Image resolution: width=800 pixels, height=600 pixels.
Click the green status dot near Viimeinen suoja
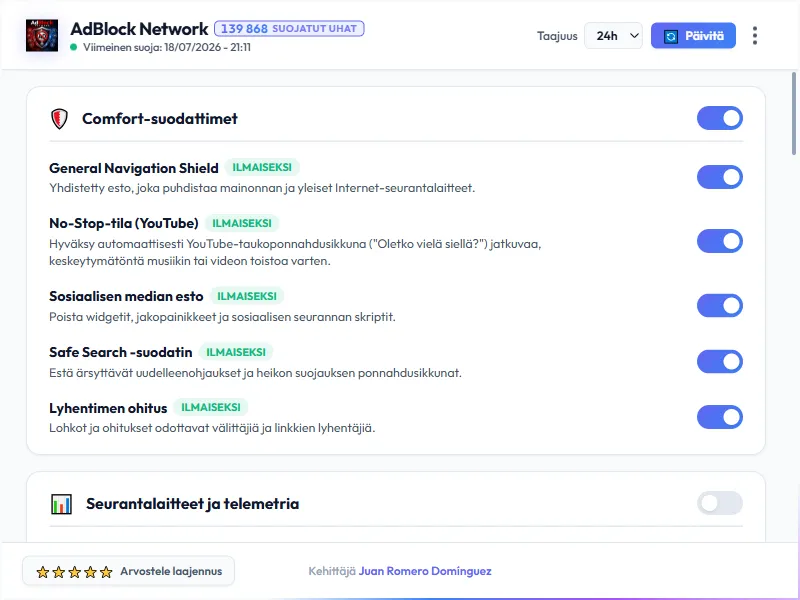click(x=73, y=47)
